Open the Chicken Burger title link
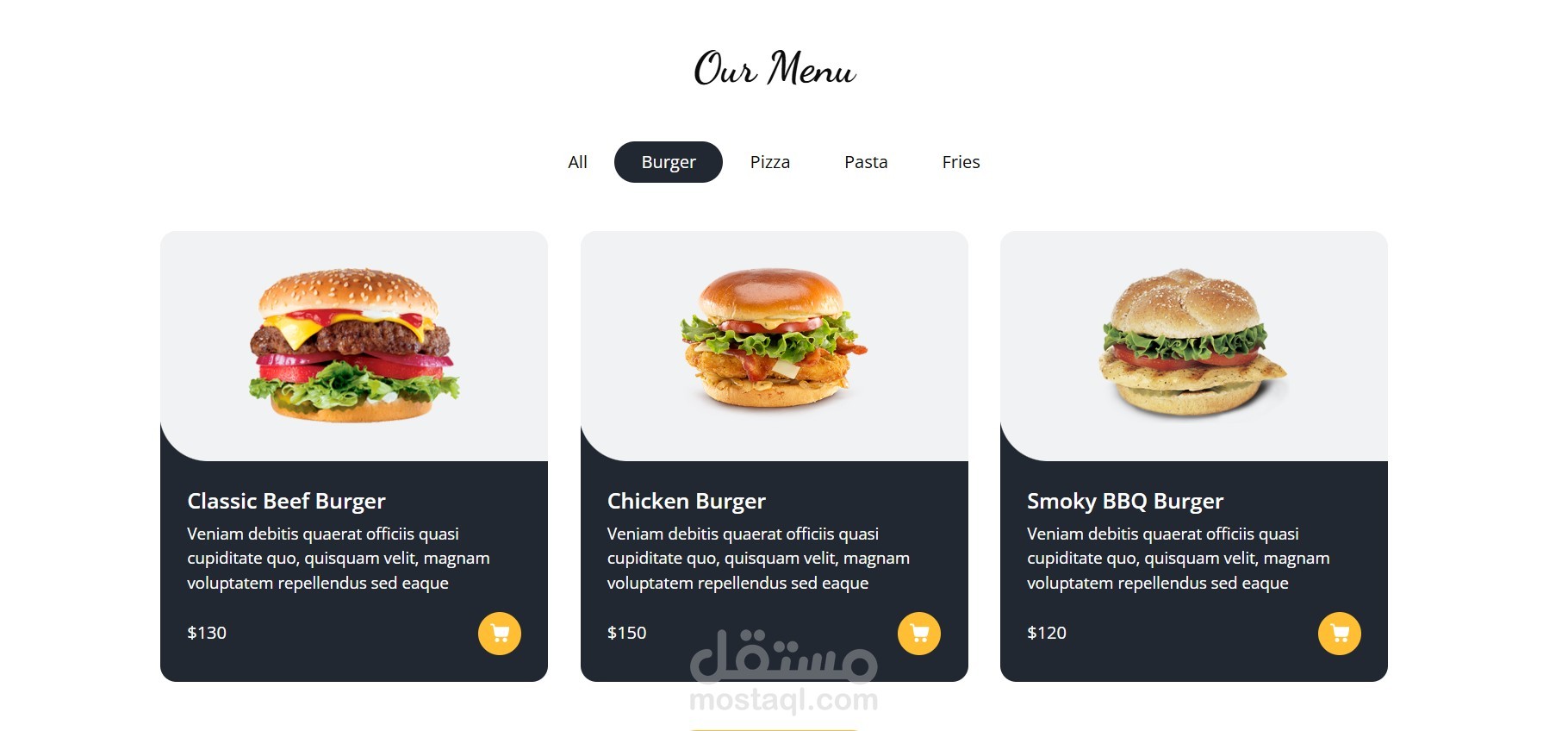The width and height of the screenshot is (1568, 731). pyautogui.click(x=687, y=501)
